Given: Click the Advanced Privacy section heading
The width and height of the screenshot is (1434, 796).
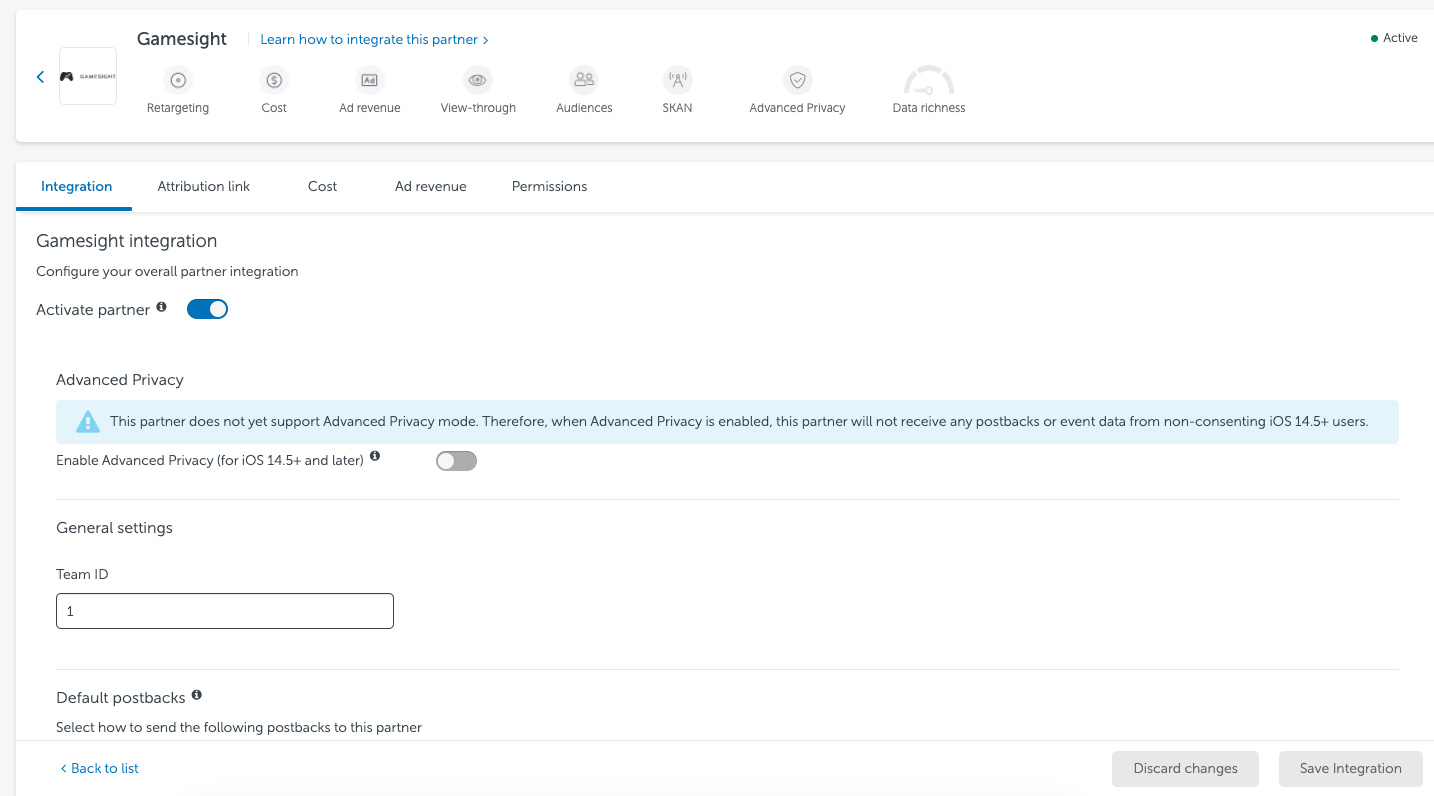Looking at the screenshot, I should click(120, 380).
